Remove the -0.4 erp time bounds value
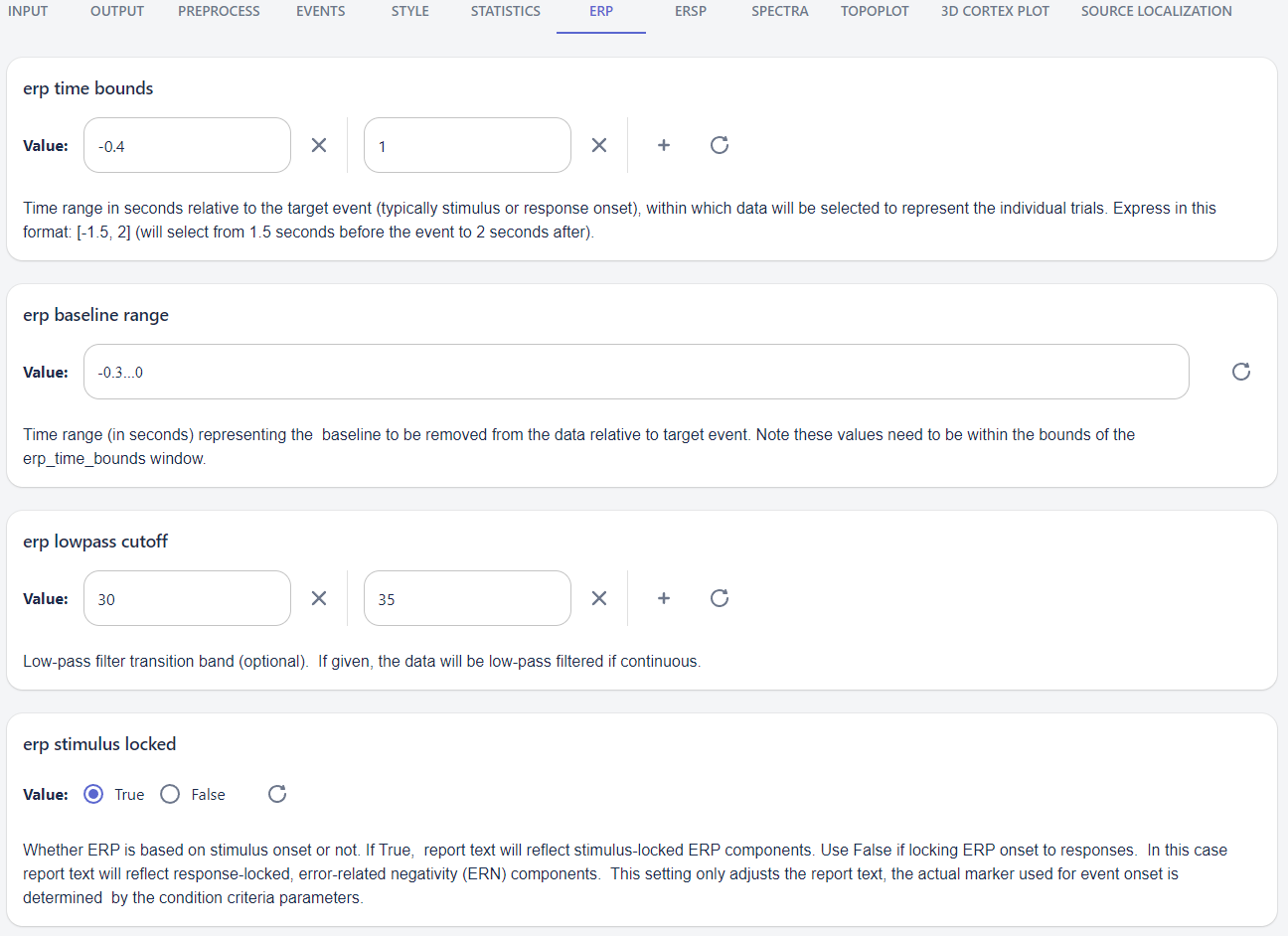Image resolution: width=1288 pixels, height=936 pixels. pyautogui.click(x=319, y=145)
